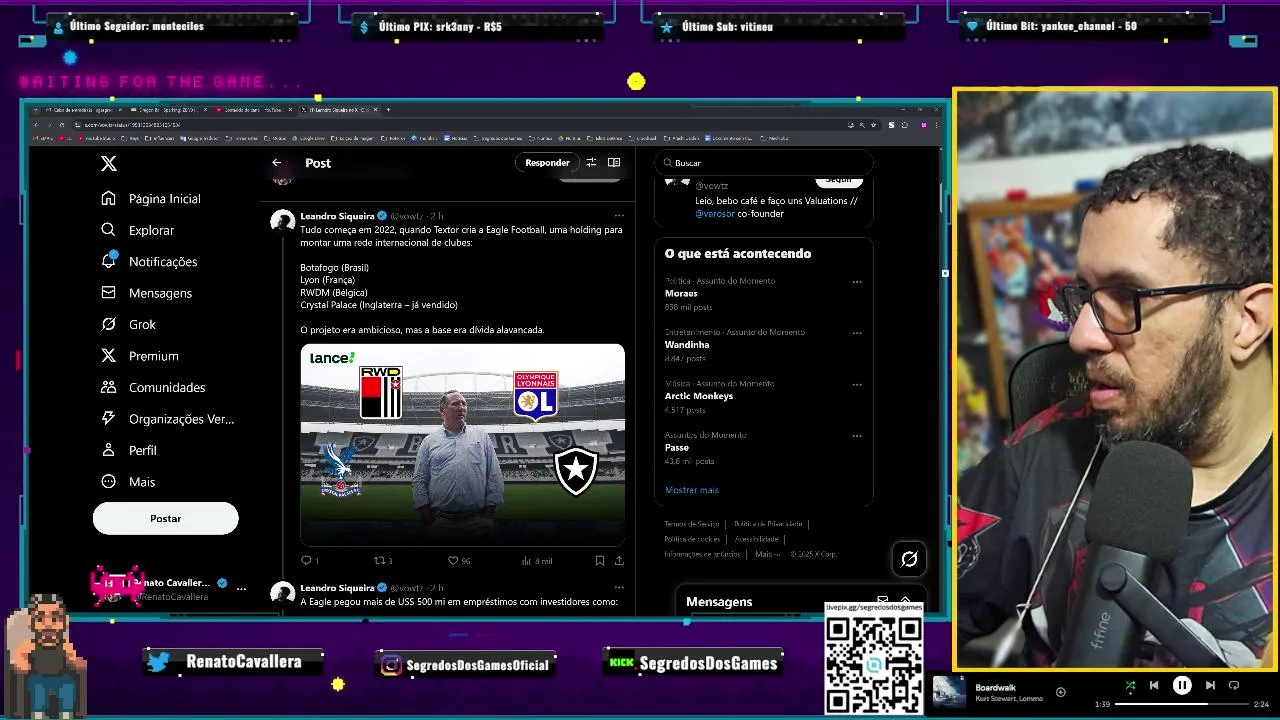Open a new browser tab with plus
This screenshot has width=1280, height=720.
[388, 110]
